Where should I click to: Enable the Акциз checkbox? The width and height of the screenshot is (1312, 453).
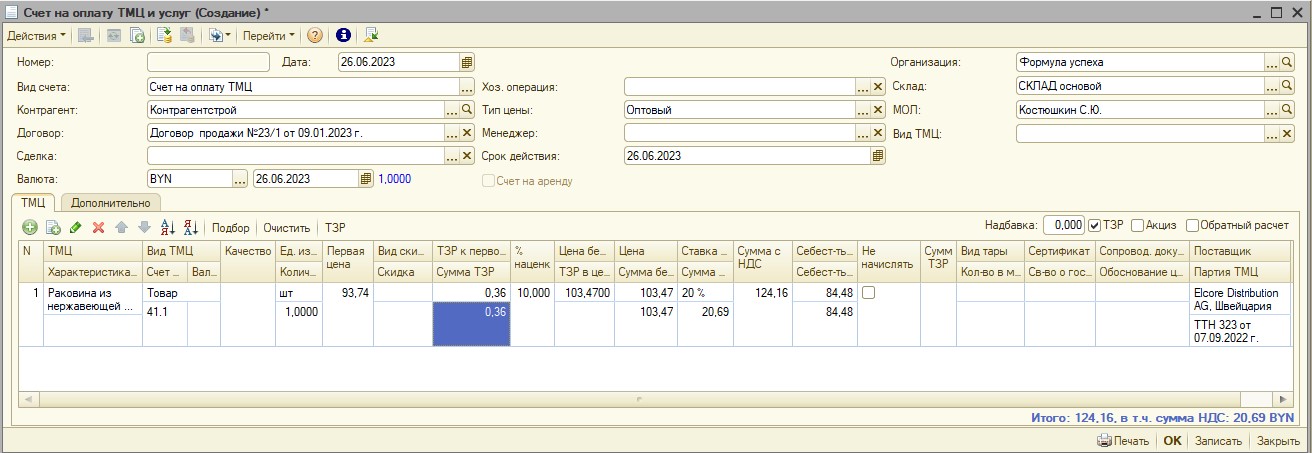pos(1137,225)
